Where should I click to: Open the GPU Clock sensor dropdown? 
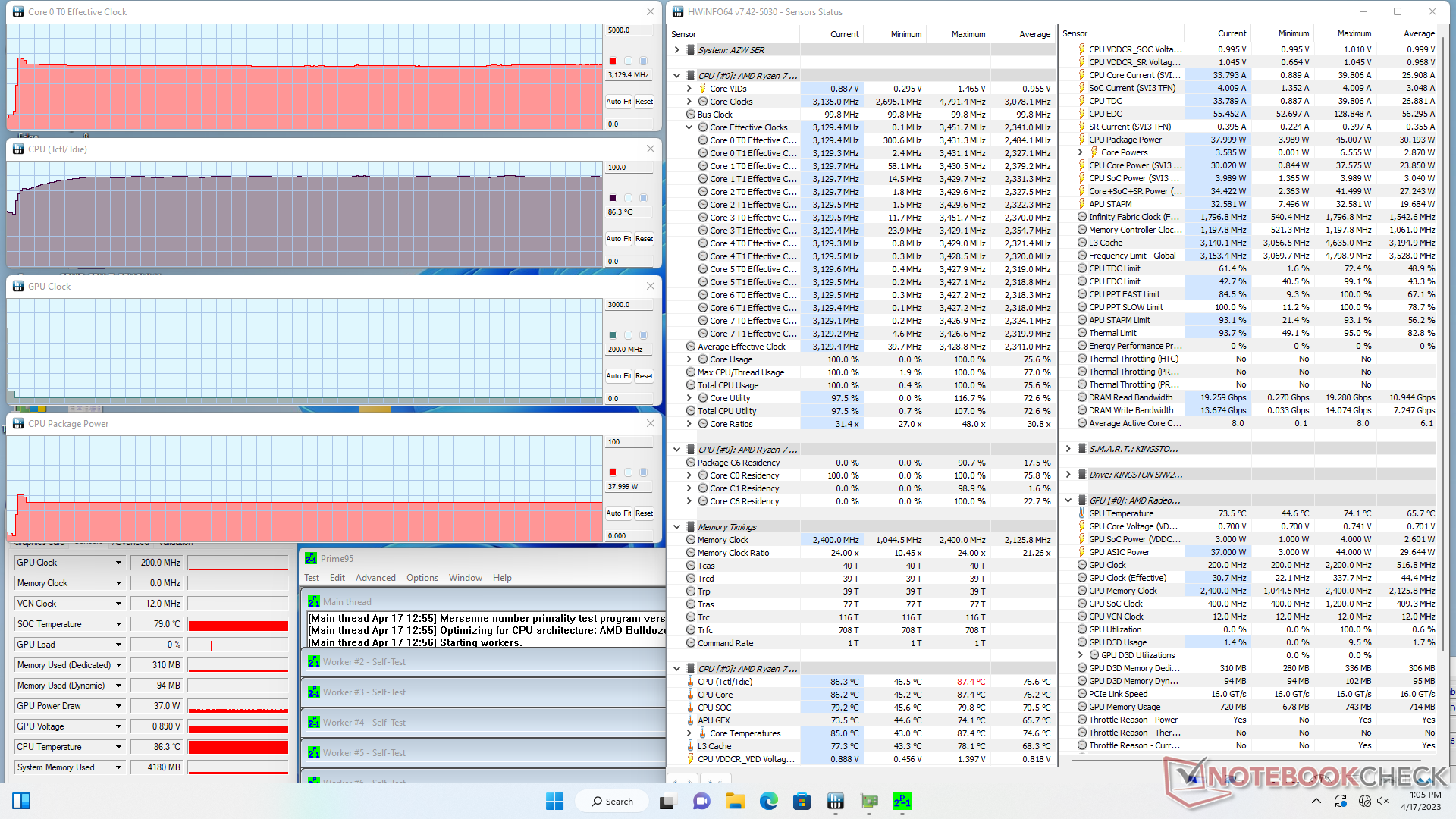[x=118, y=563]
